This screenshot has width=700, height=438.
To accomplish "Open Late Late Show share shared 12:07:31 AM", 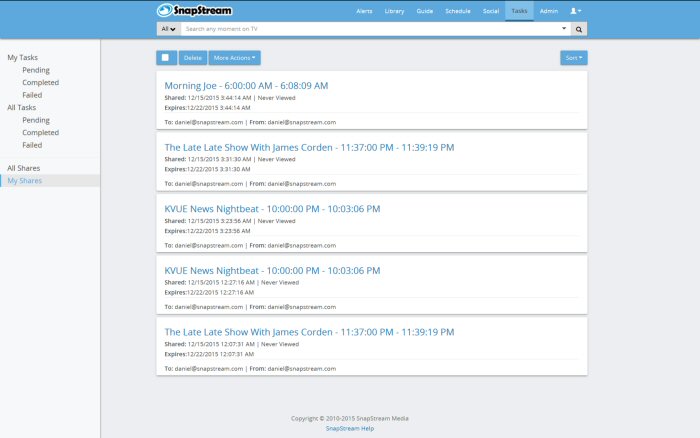I will [x=309, y=332].
